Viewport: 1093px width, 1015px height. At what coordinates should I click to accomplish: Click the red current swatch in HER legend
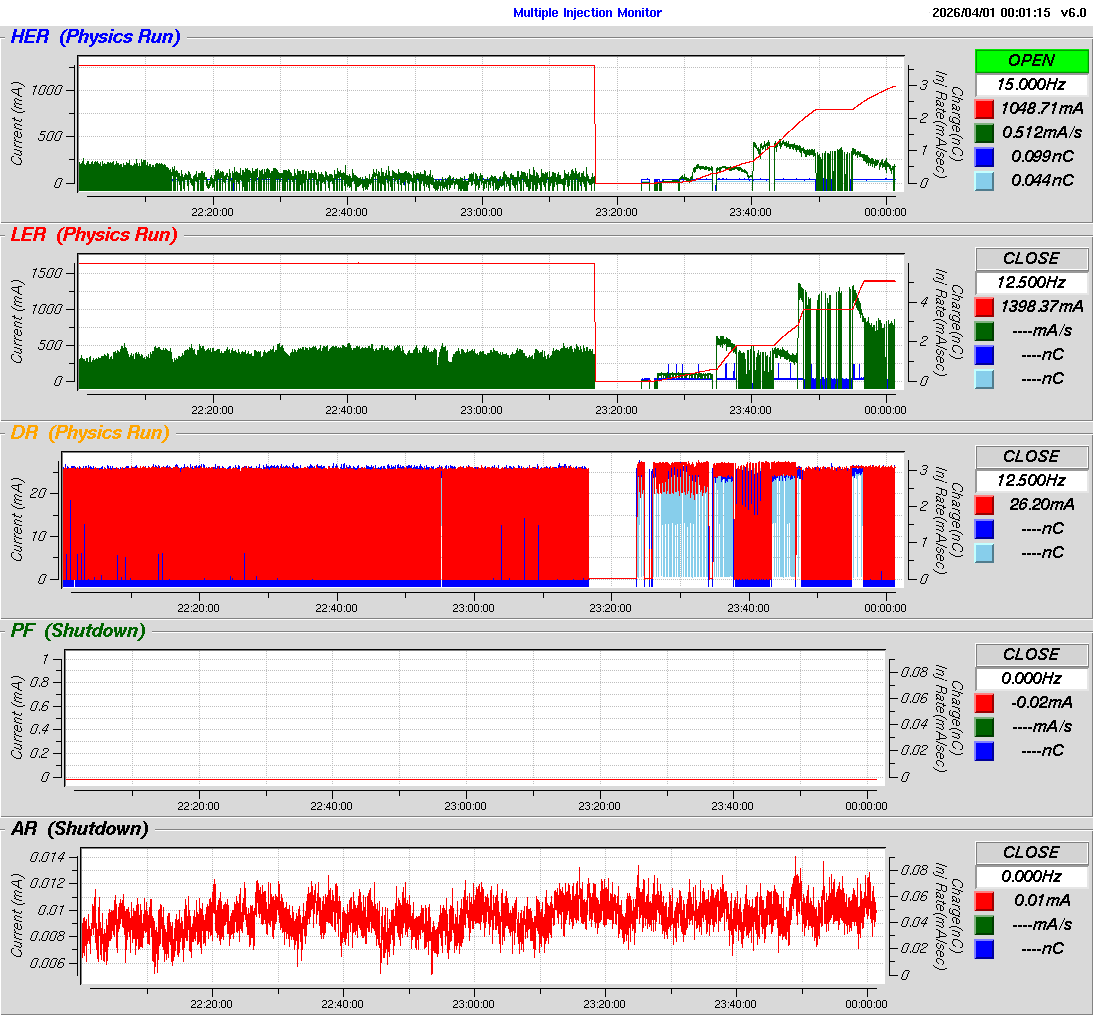(984, 108)
